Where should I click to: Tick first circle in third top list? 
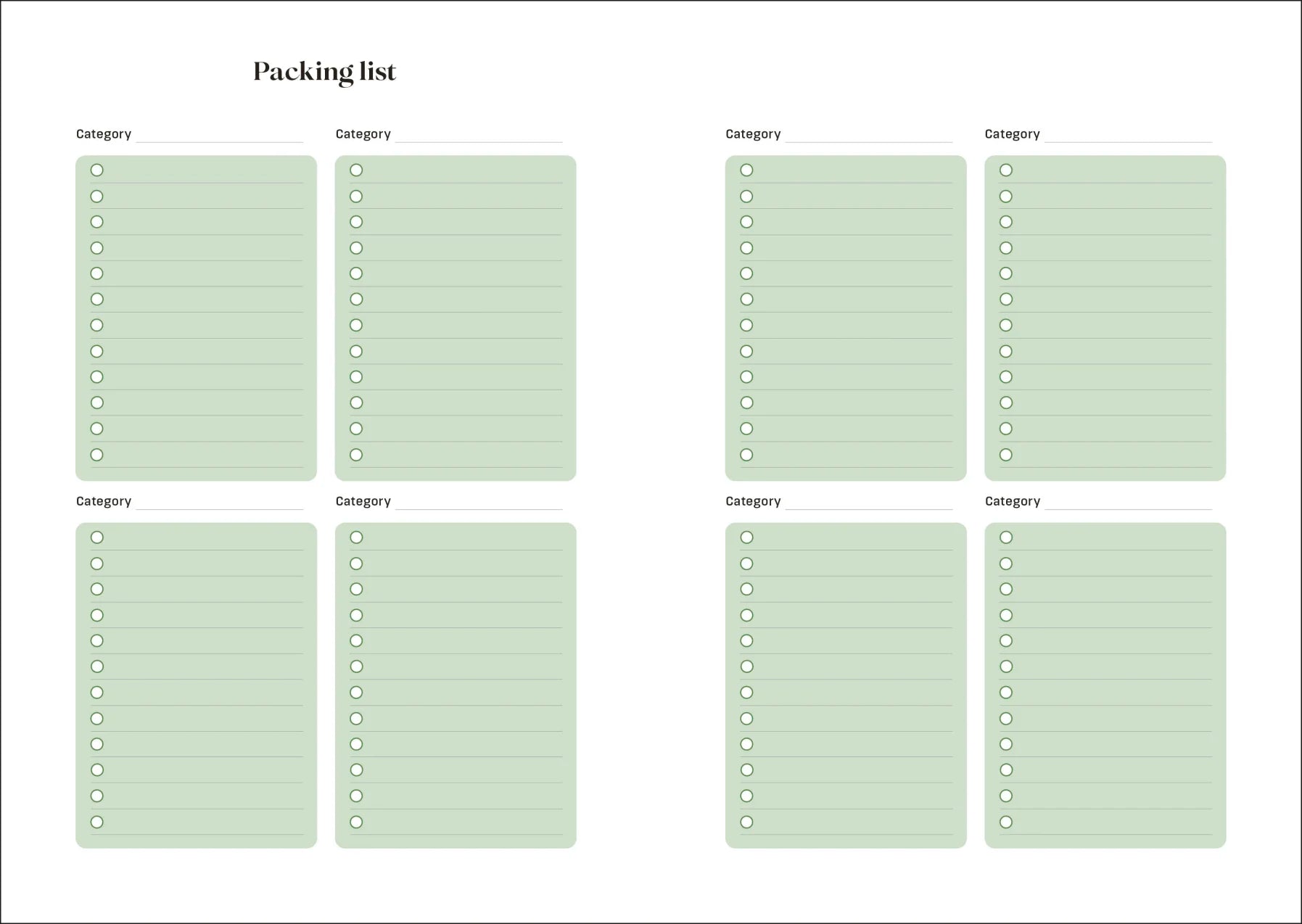coord(747,170)
